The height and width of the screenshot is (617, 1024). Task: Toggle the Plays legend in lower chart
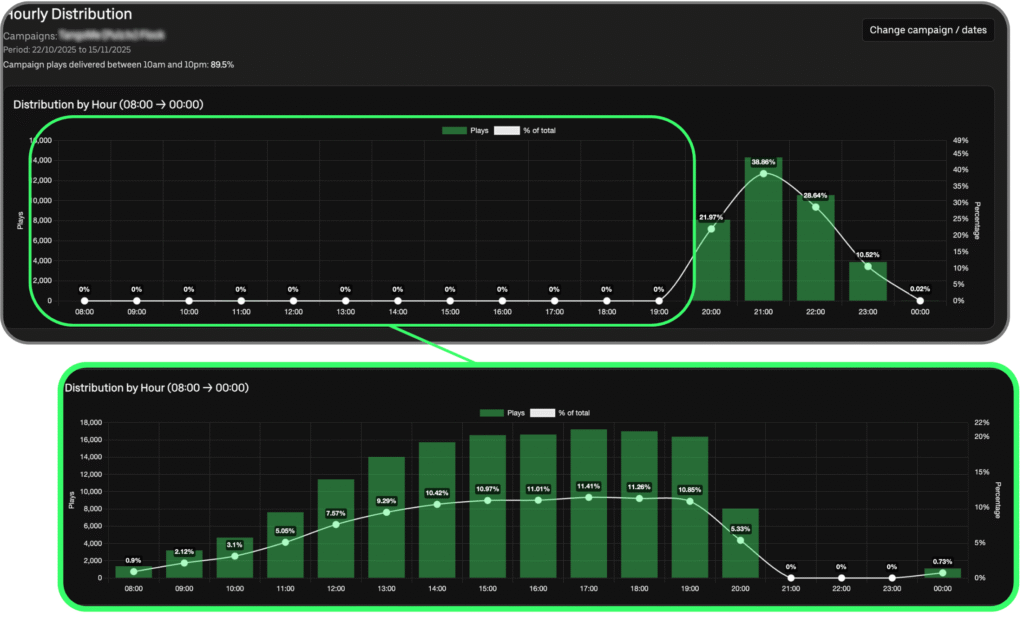502,413
